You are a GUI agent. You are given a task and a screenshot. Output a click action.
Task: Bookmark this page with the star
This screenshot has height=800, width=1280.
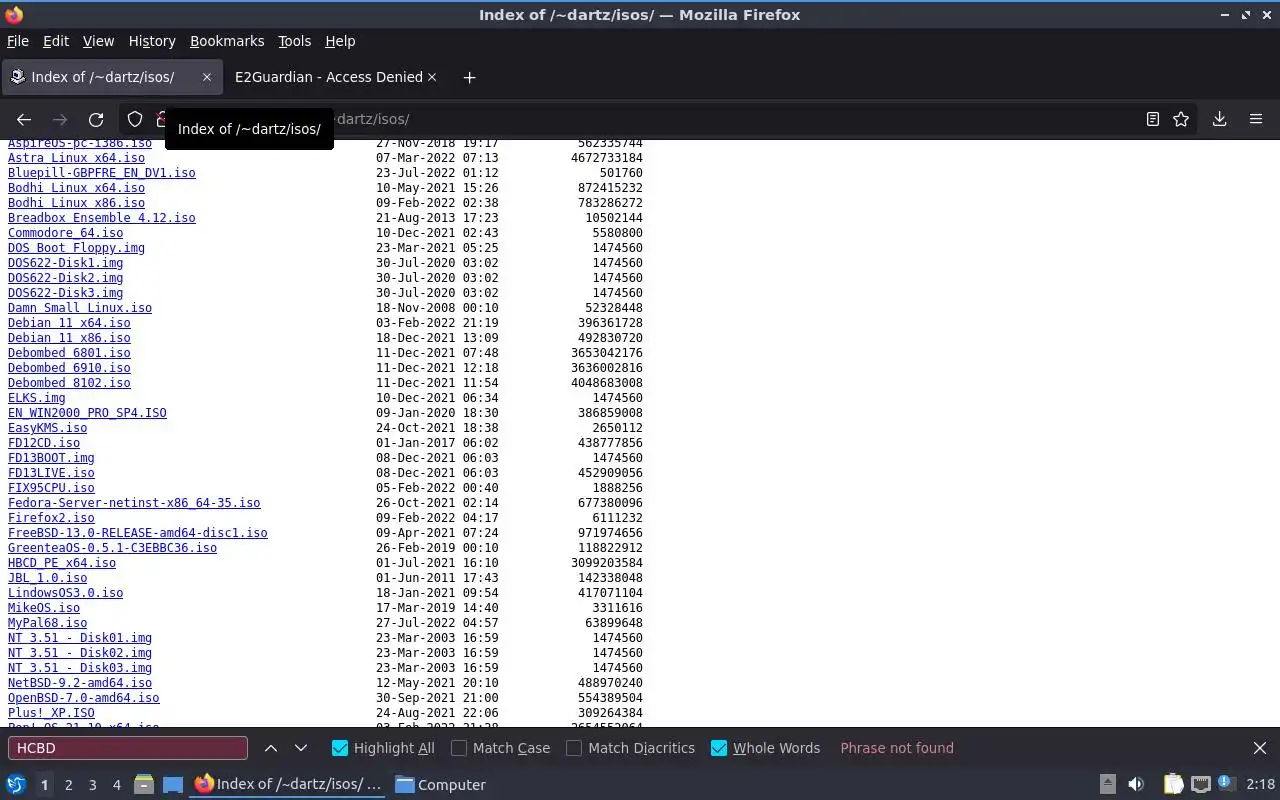point(1181,119)
